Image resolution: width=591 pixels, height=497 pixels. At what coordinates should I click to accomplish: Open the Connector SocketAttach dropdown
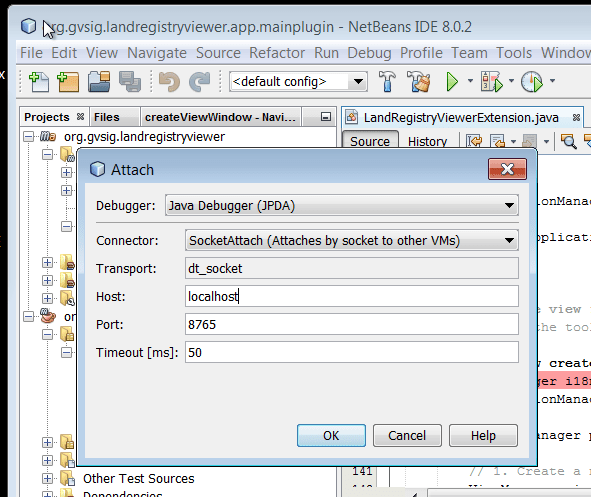point(352,240)
